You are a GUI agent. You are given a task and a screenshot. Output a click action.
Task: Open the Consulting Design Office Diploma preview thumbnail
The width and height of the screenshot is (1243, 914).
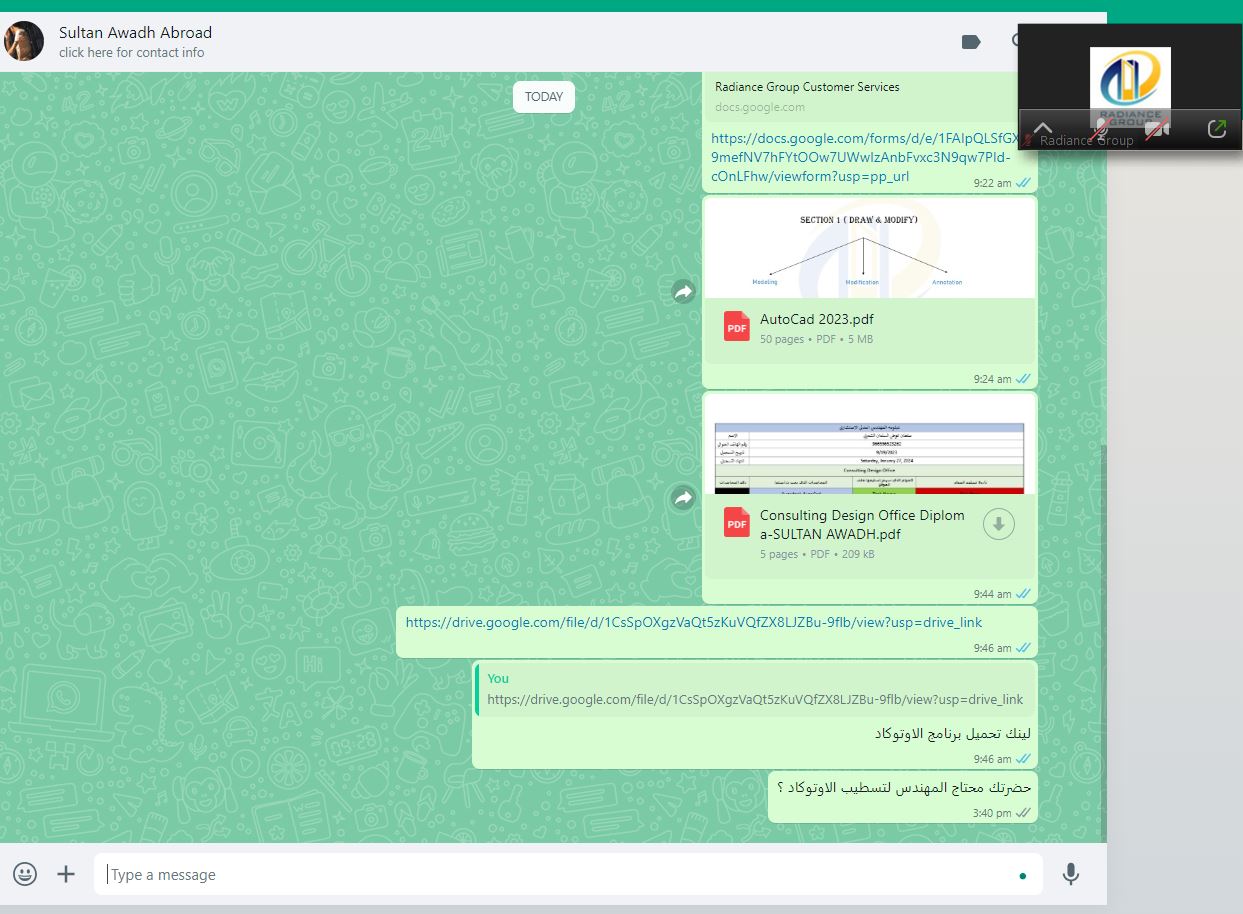click(870, 445)
